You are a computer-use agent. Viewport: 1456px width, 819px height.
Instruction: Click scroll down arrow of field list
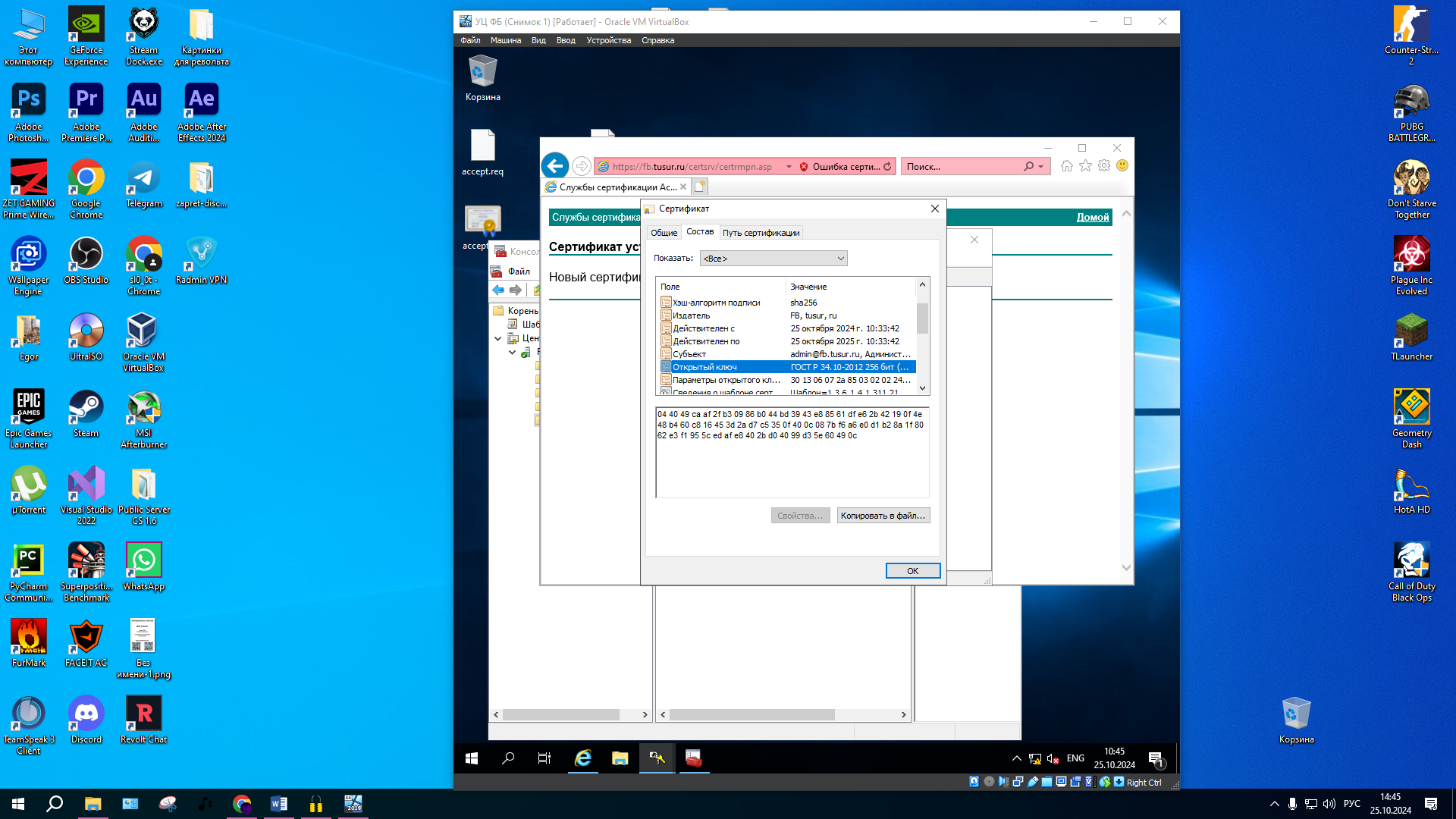(x=922, y=388)
